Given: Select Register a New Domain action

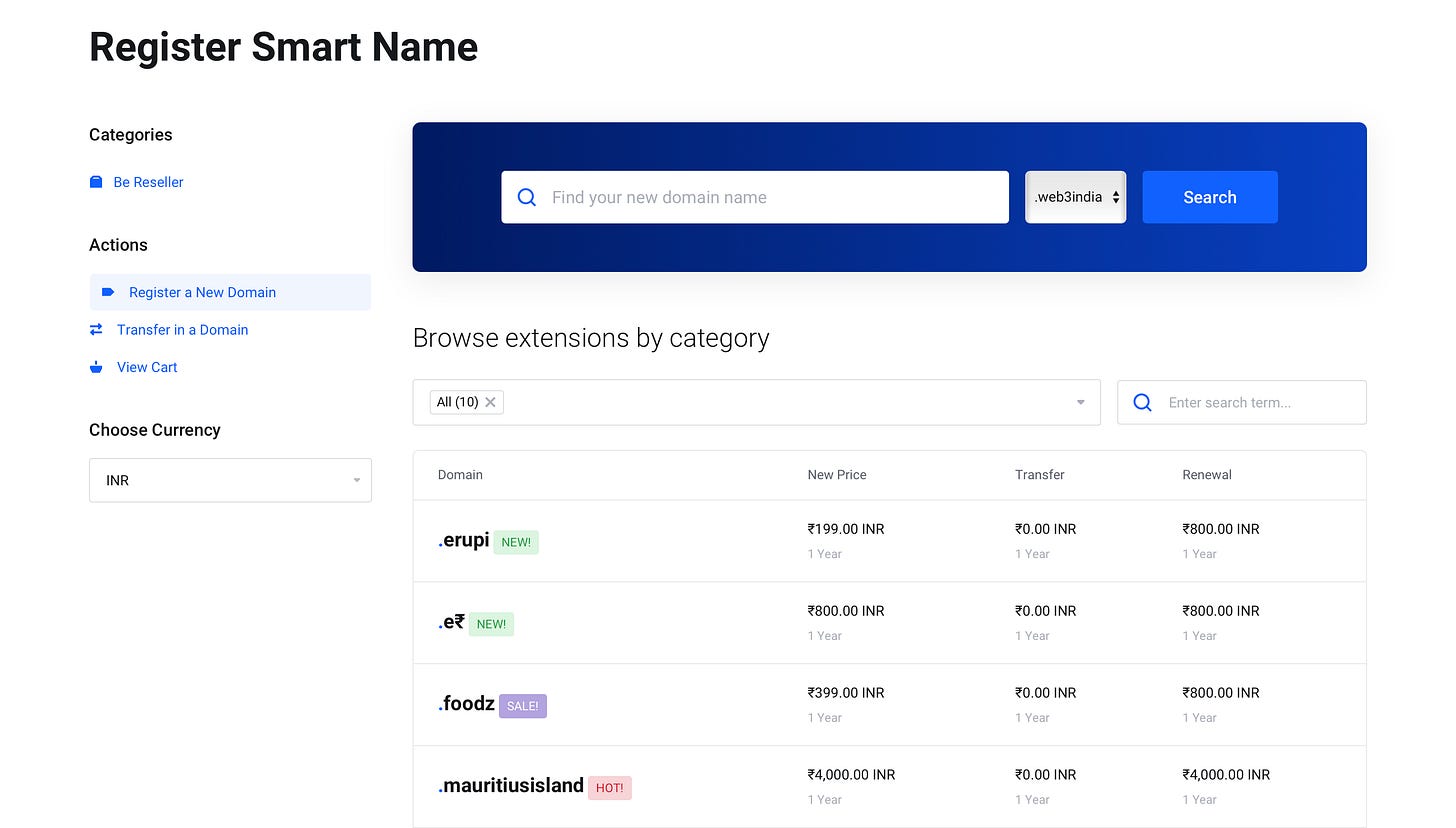Looking at the screenshot, I should (230, 292).
